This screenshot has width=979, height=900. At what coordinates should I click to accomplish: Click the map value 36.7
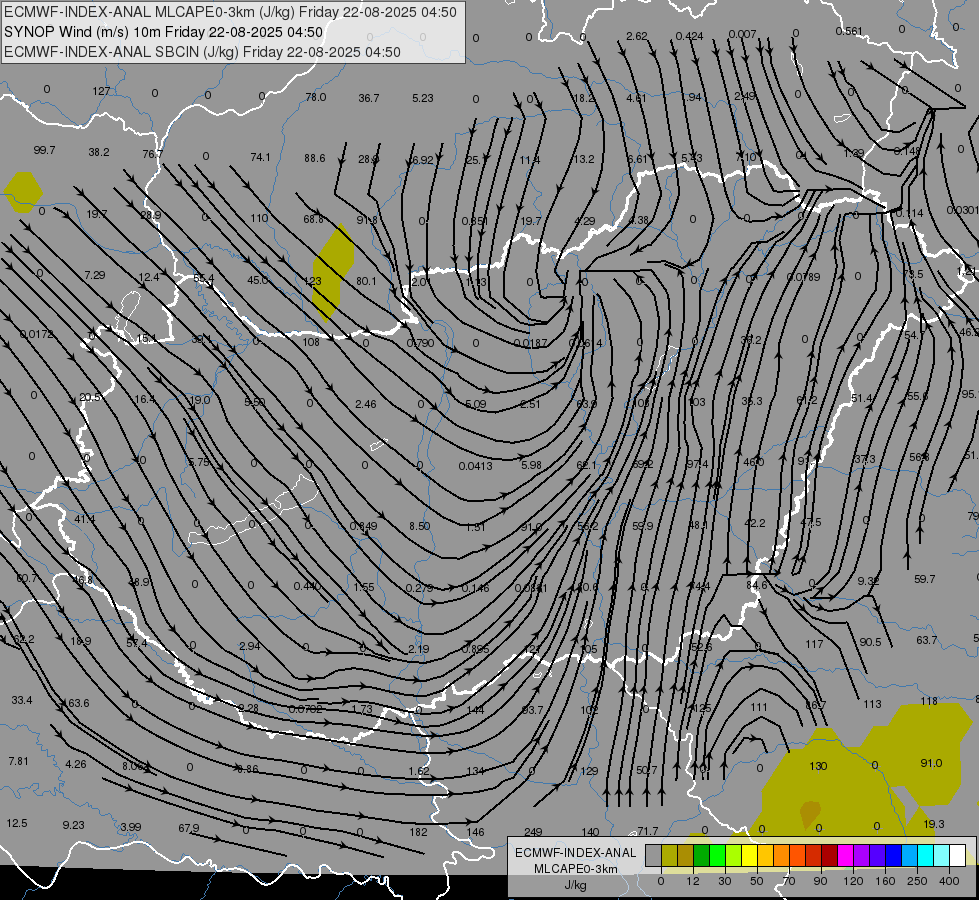pos(368,98)
